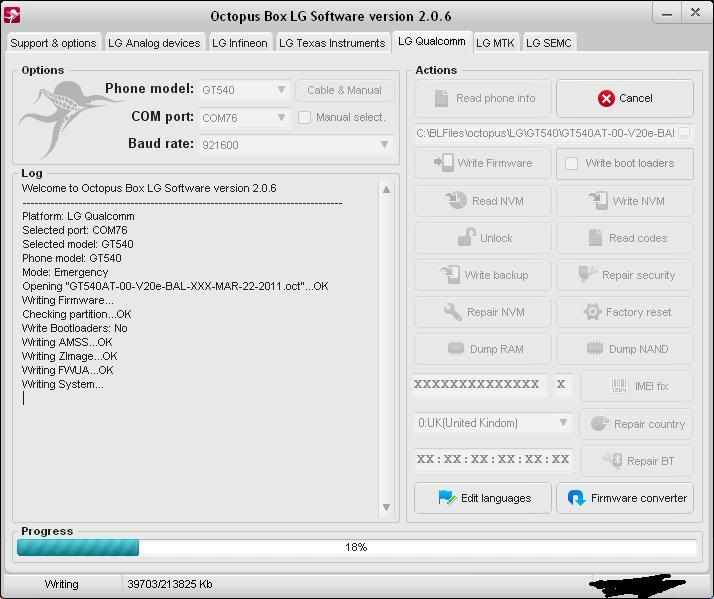The width and height of the screenshot is (714, 599).
Task: Click the log scrollbar up arrow
Action: tap(386, 189)
